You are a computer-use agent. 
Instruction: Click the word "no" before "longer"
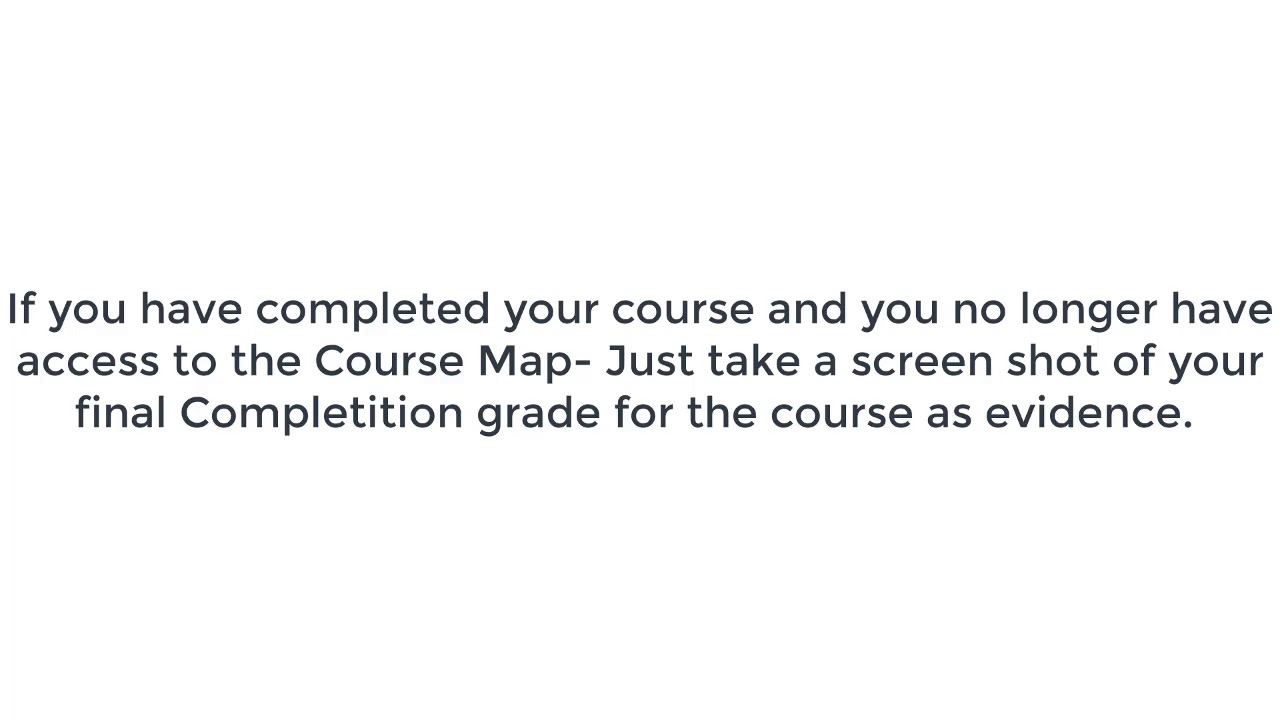(978, 314)
